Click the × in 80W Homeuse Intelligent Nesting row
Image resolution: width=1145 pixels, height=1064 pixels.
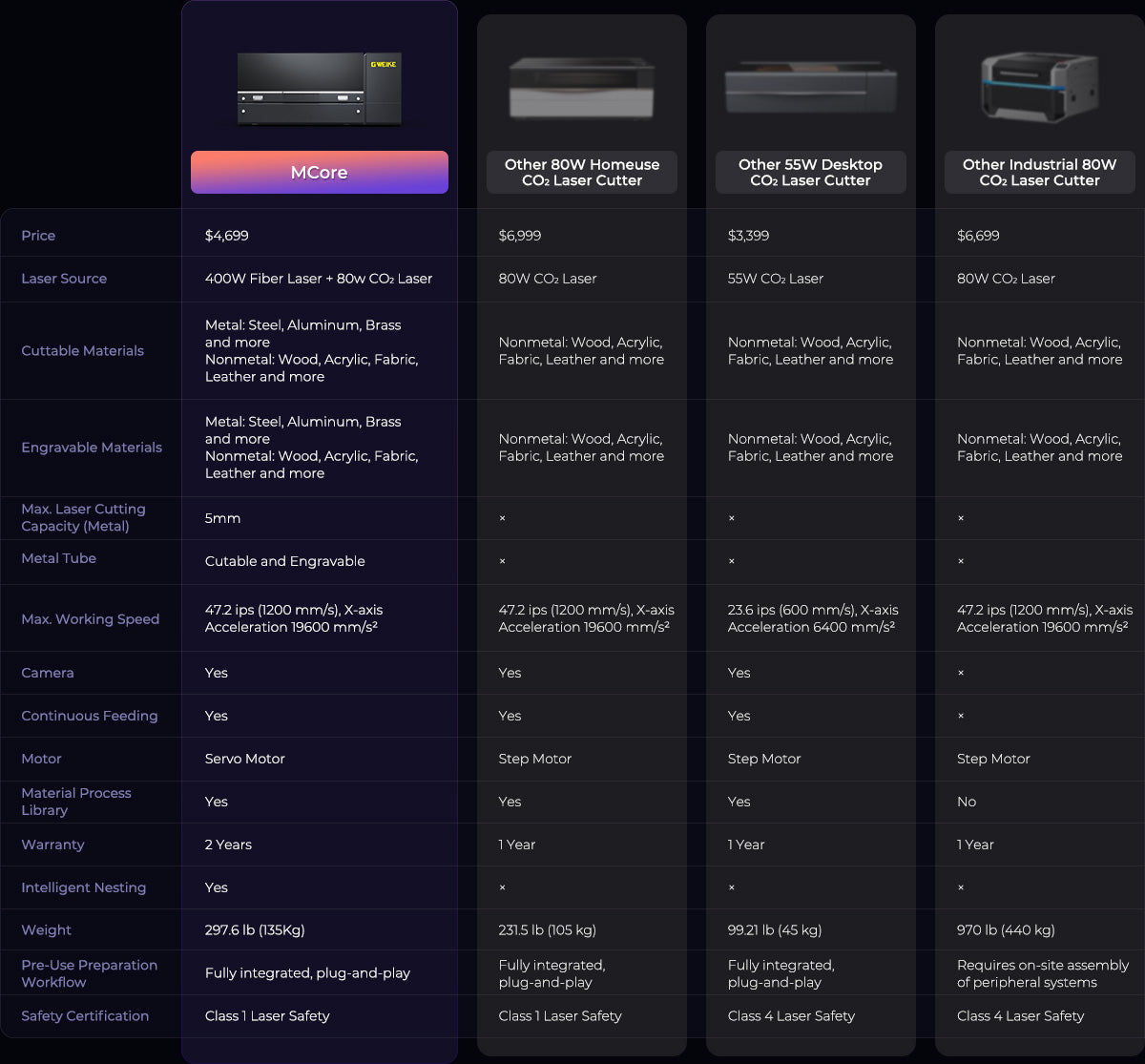[x=503, y=887]
